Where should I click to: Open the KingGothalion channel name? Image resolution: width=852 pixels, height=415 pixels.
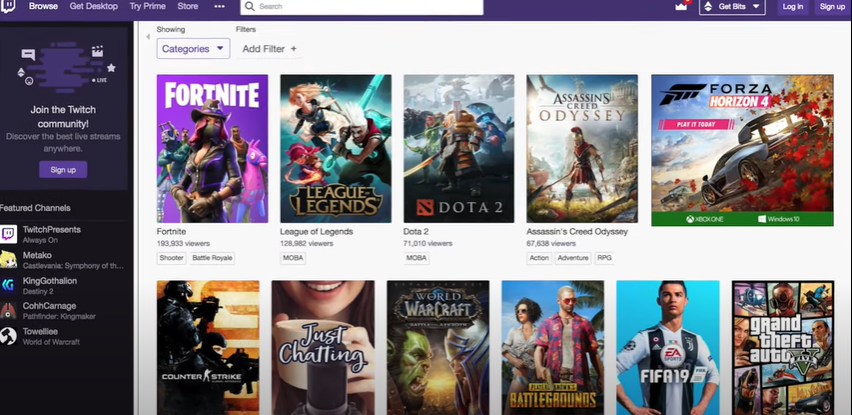[49, 281]
